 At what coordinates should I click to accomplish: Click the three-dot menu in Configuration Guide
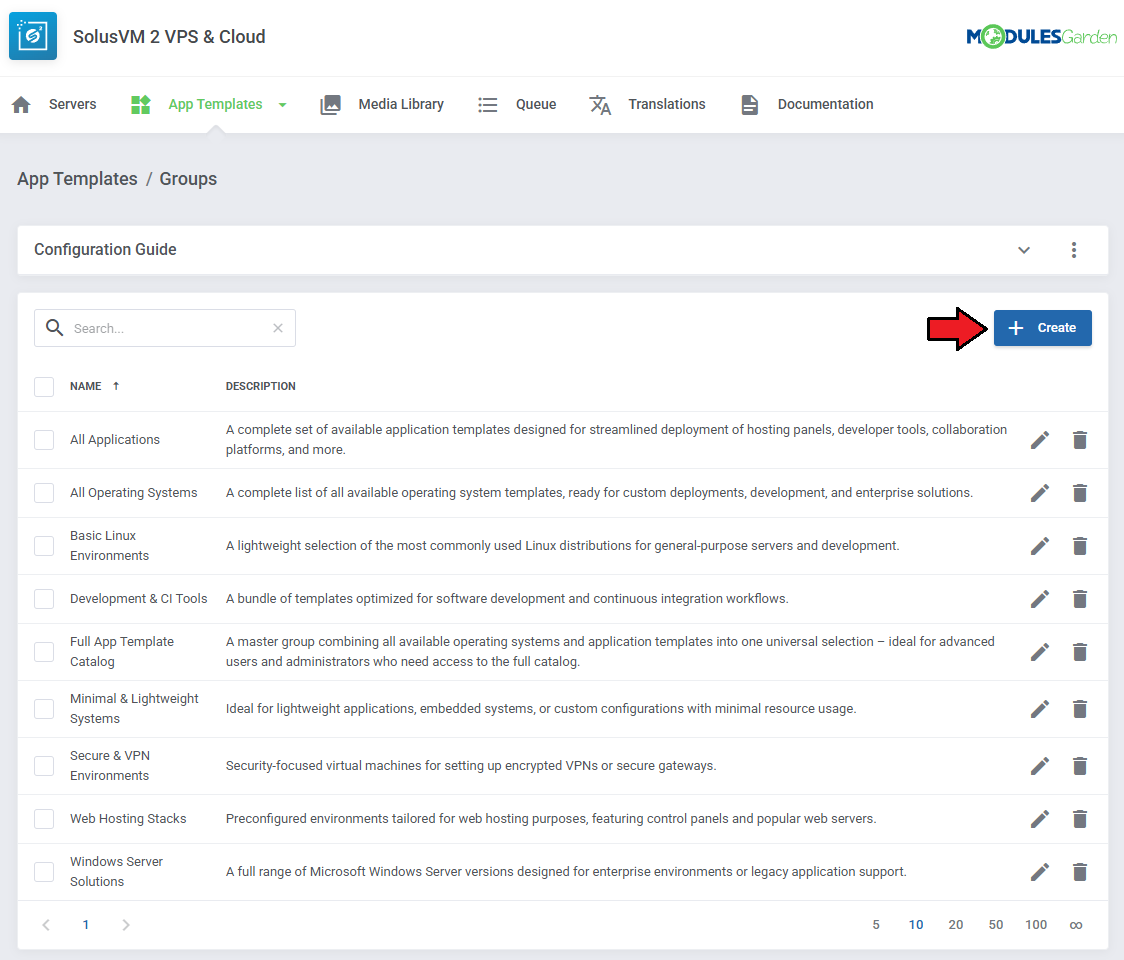click(x=1074, y=250)
